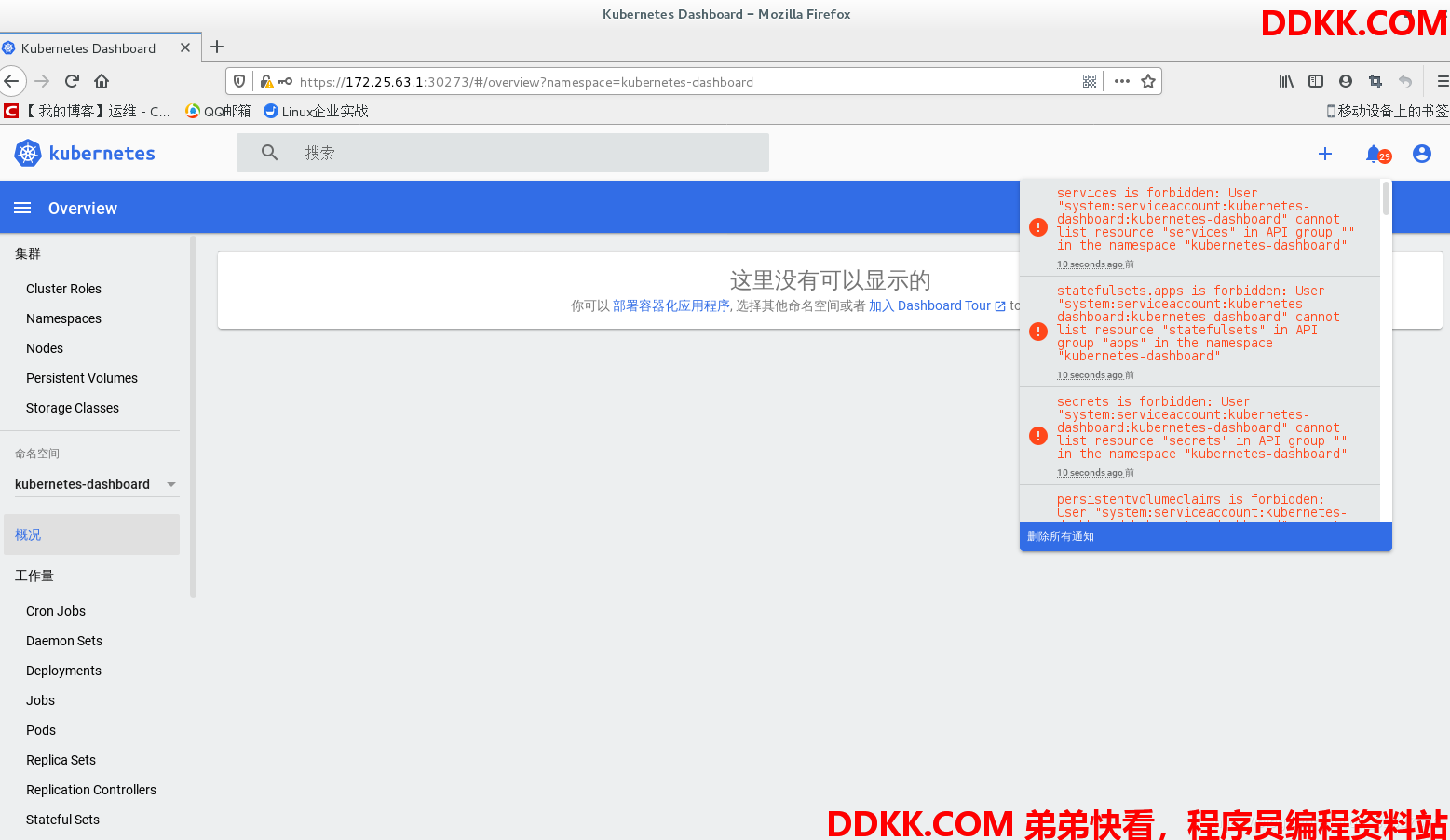This screenshot has height=840, width=1450.
Task: Open Daemon Sets in the sidebar
Action: coord(64,641)
